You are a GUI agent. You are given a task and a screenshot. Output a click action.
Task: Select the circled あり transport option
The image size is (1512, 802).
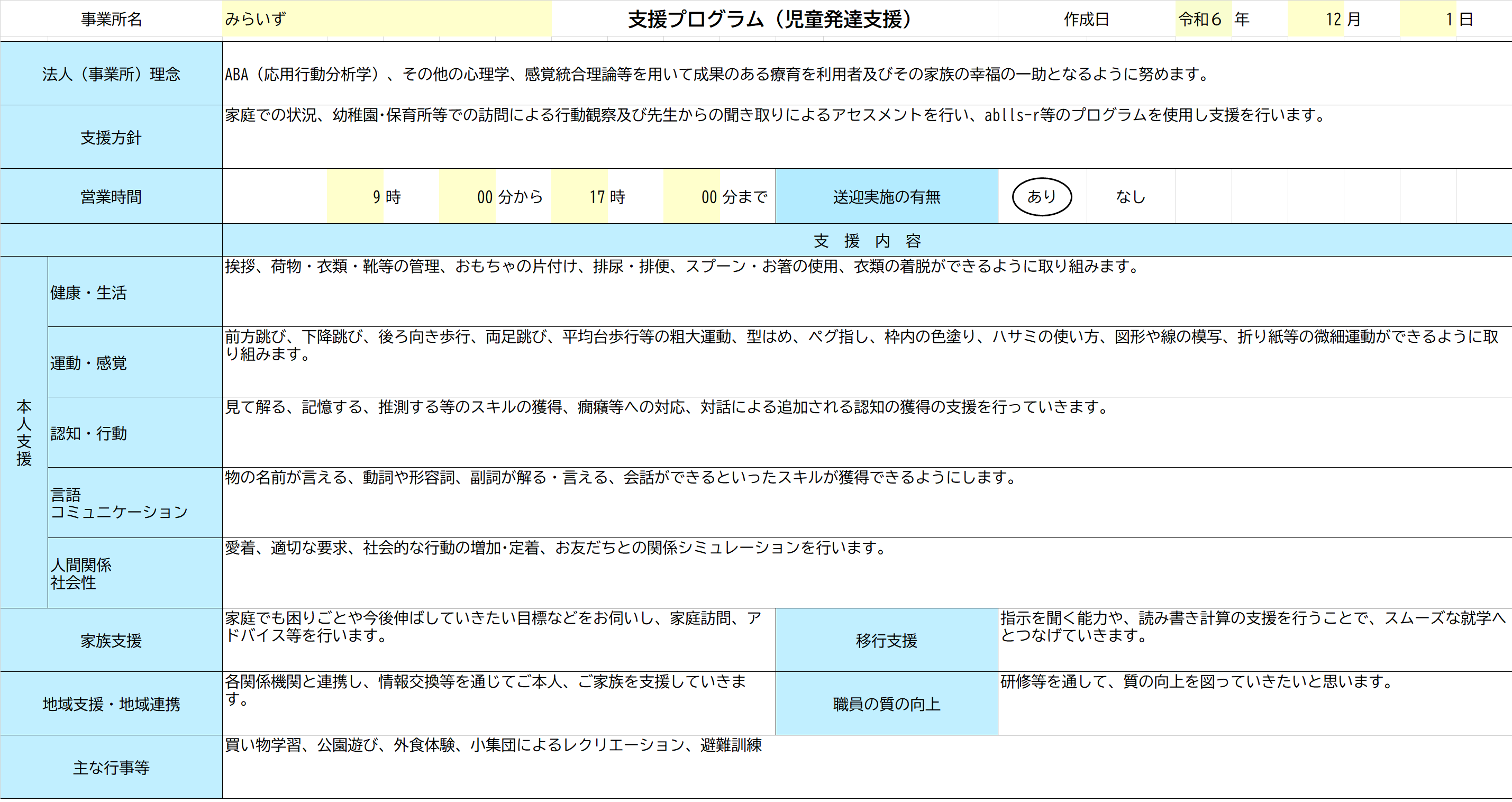(1041, 197)
